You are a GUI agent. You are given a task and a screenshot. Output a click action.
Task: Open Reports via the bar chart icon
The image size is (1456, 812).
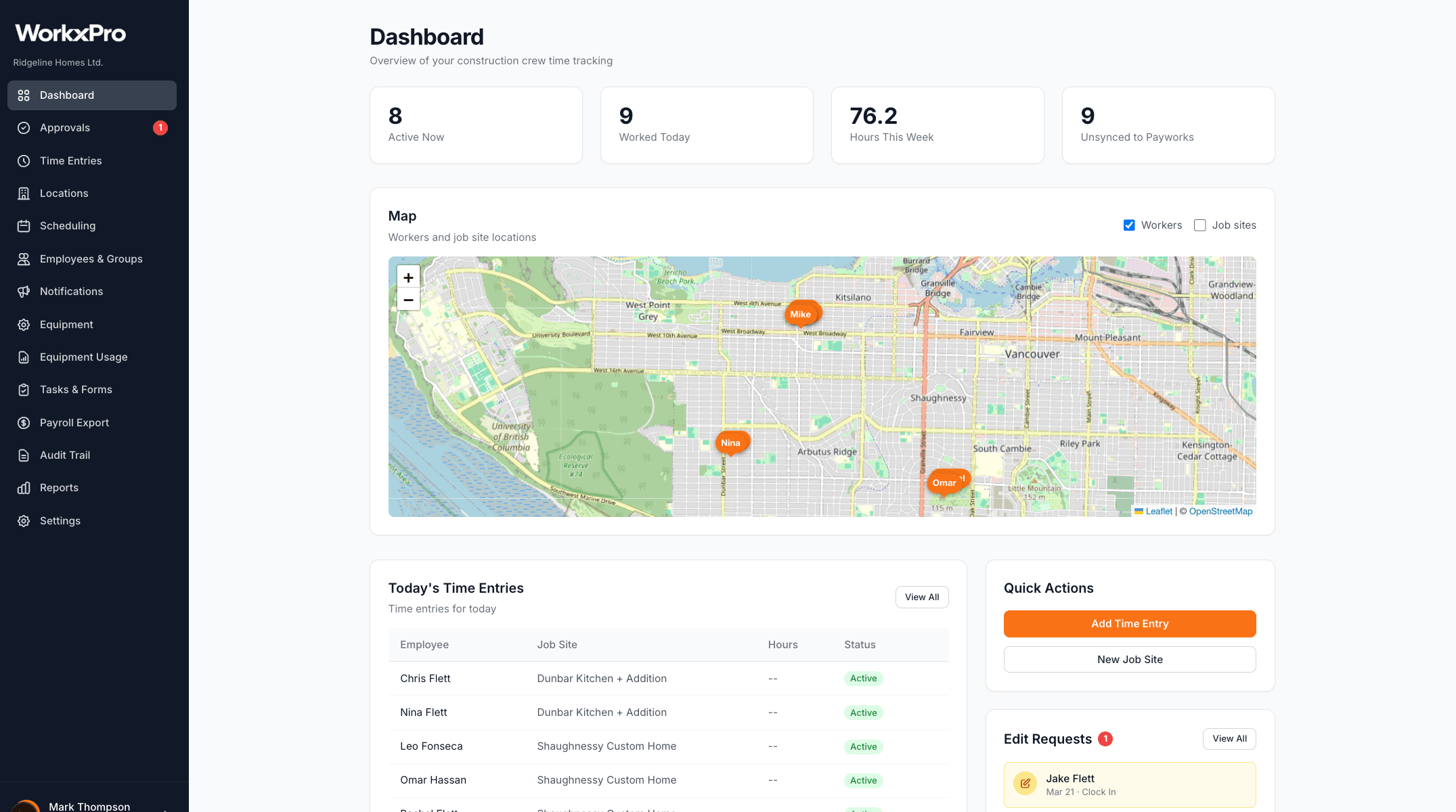[24, 487]
